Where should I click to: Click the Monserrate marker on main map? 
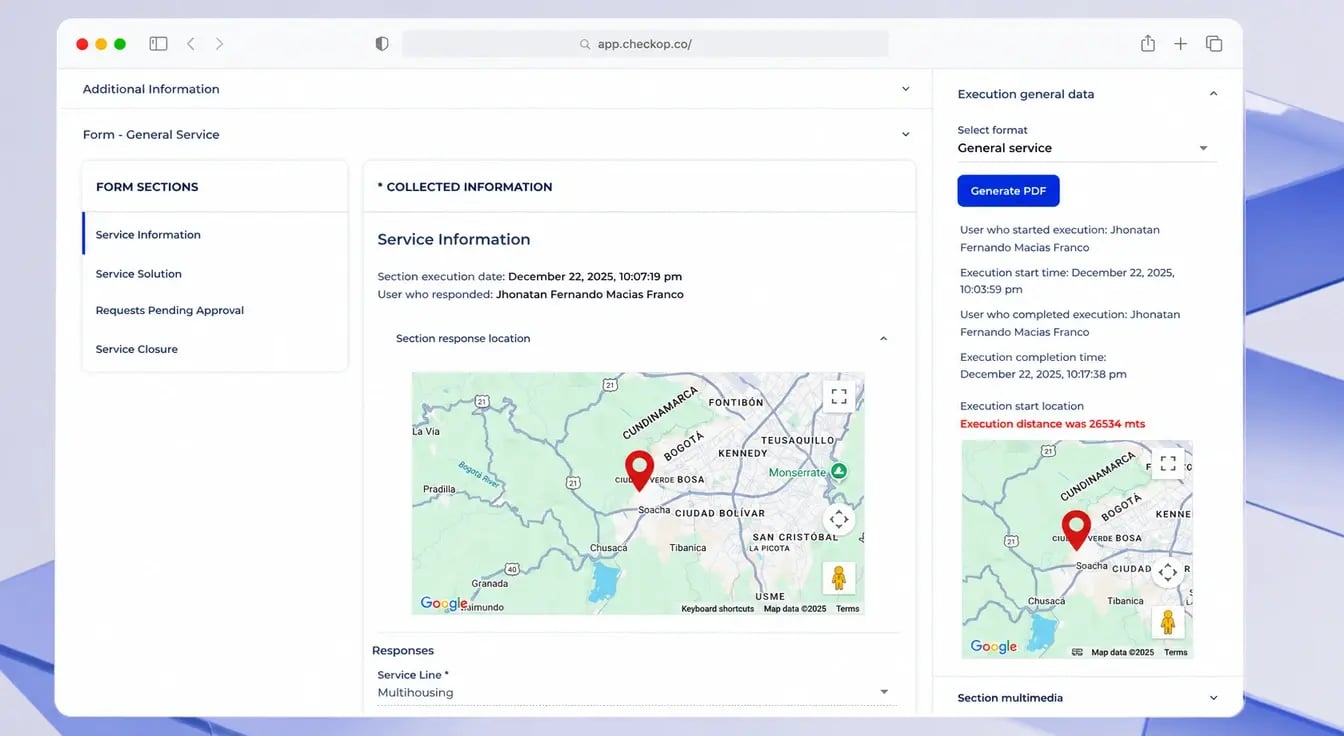pyautogui.click(x=840, y=471)
